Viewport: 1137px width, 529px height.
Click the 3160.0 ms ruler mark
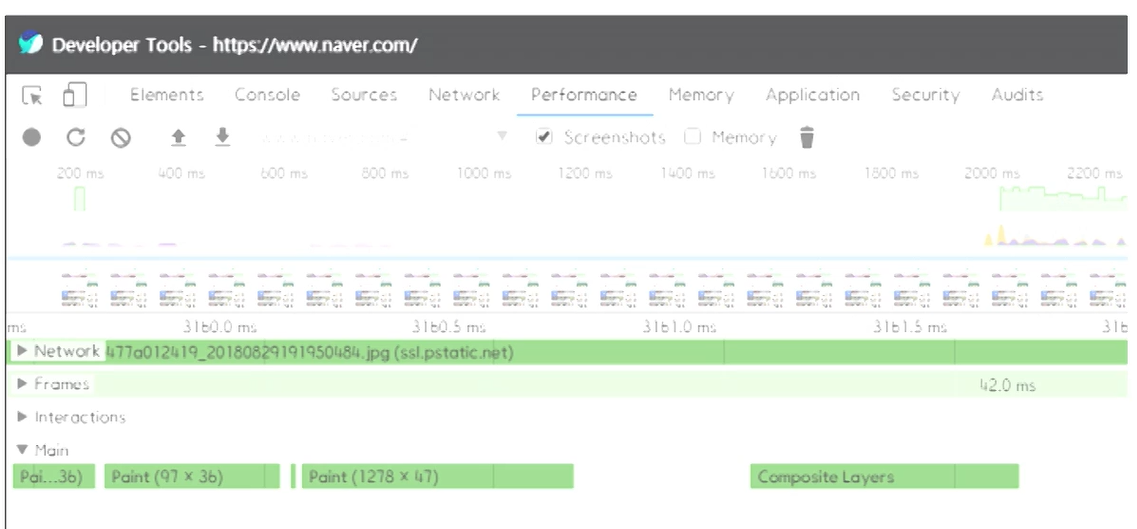tap(220, 327)
